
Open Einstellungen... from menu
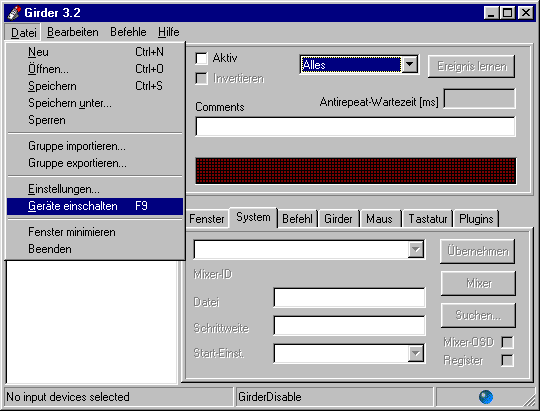(x=95, y=189)
